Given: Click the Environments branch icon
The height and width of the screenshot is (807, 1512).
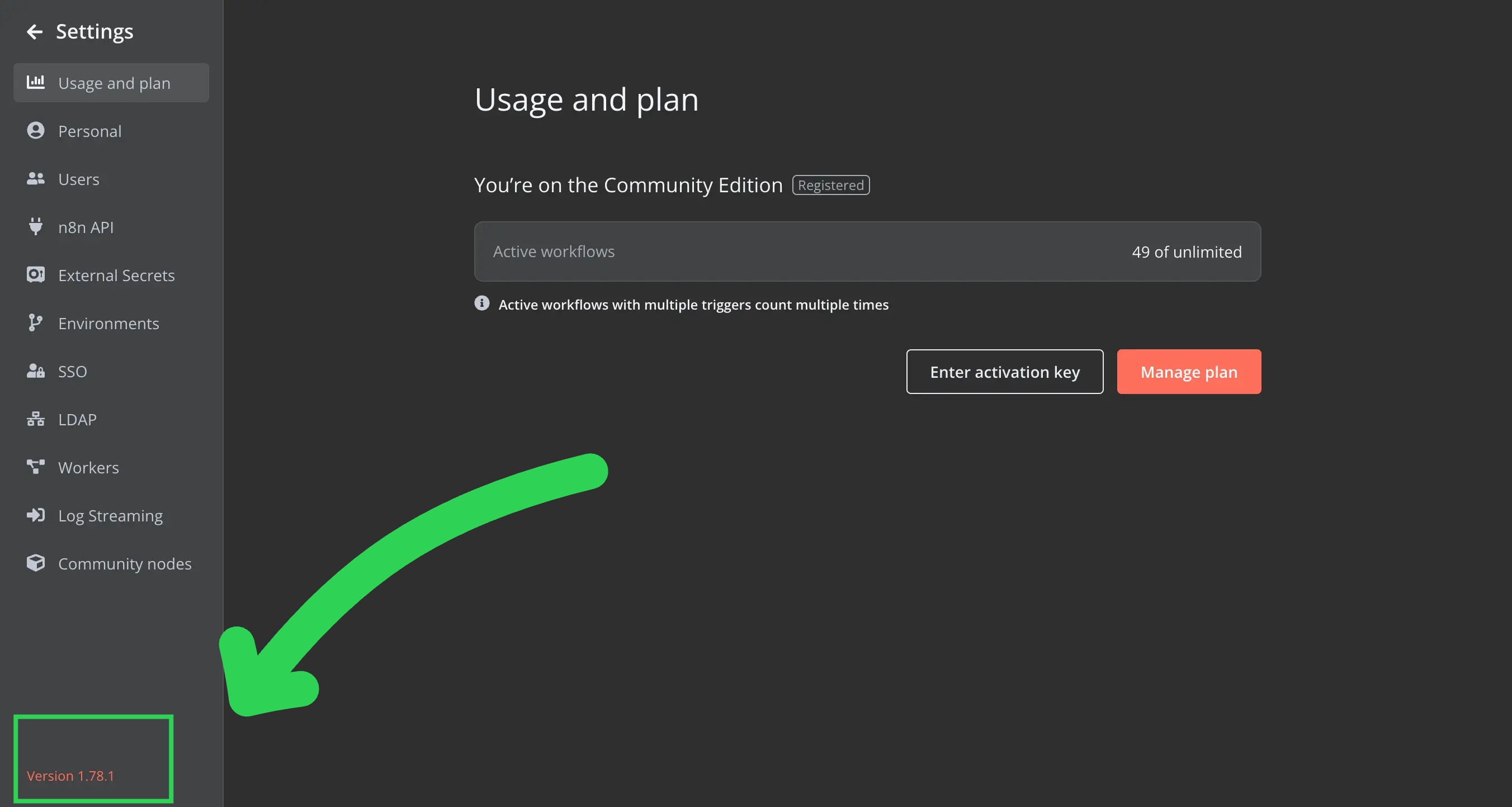Looking at the screenshot, I should click(36, 322).
